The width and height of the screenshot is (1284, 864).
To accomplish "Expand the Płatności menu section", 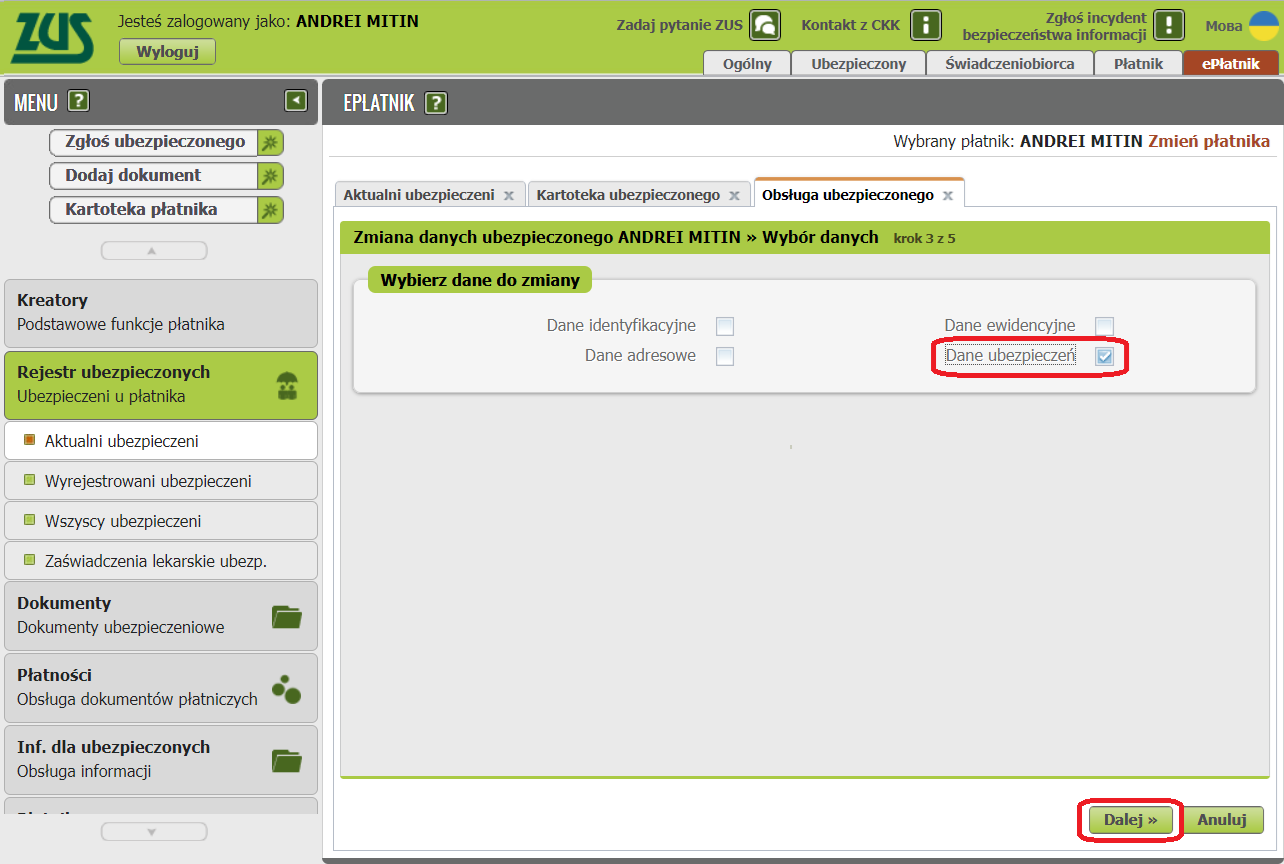I will click(x=160, y=687).
